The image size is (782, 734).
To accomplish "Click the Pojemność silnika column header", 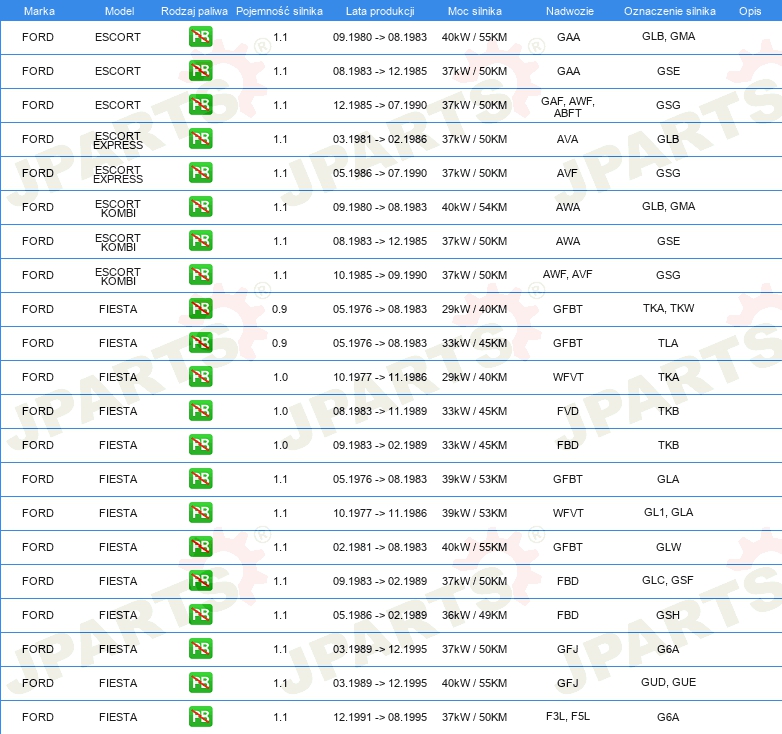I will tap(279, 11).
